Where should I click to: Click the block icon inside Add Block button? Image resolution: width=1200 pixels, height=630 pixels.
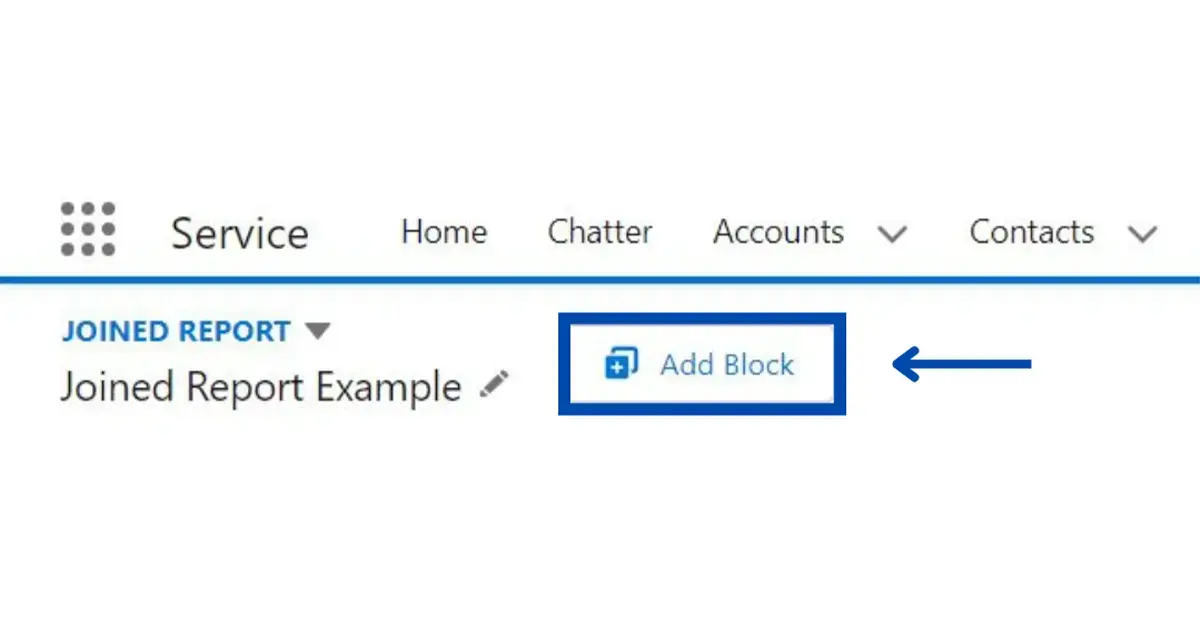click(x=622, y=364)
